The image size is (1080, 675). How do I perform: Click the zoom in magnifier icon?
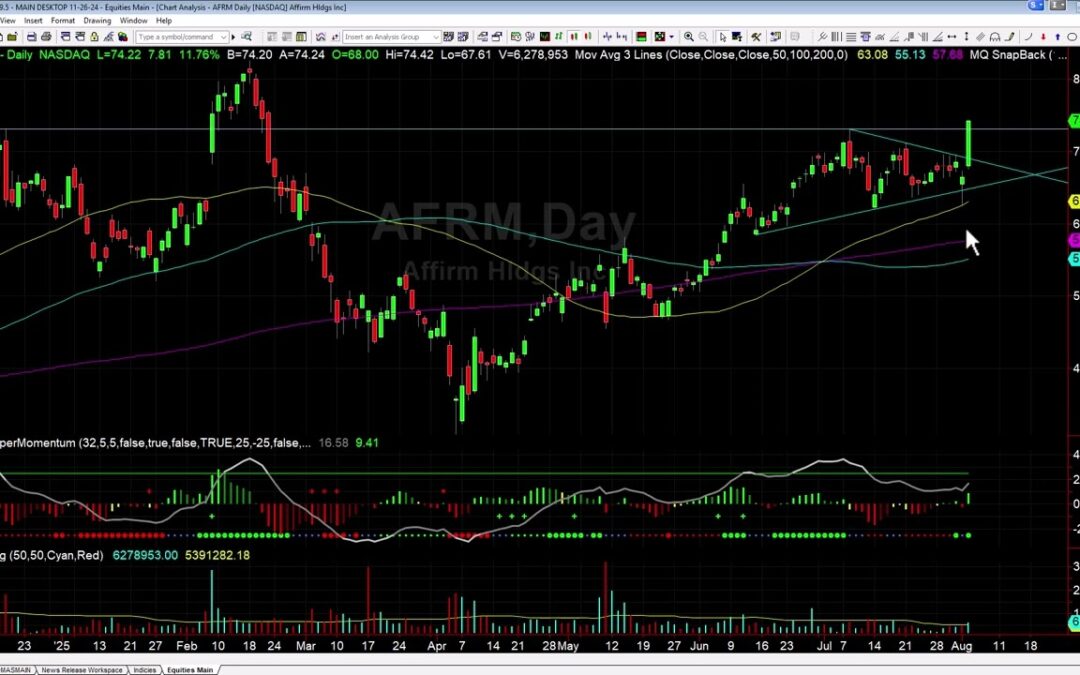[x=689, y=37]
